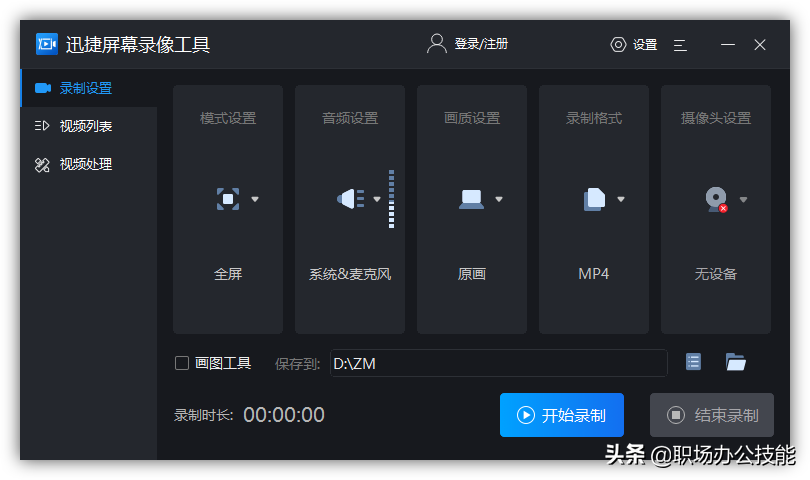810x480 pixels.
Task: Click the 视频列表 list icon
Action: 42,126
